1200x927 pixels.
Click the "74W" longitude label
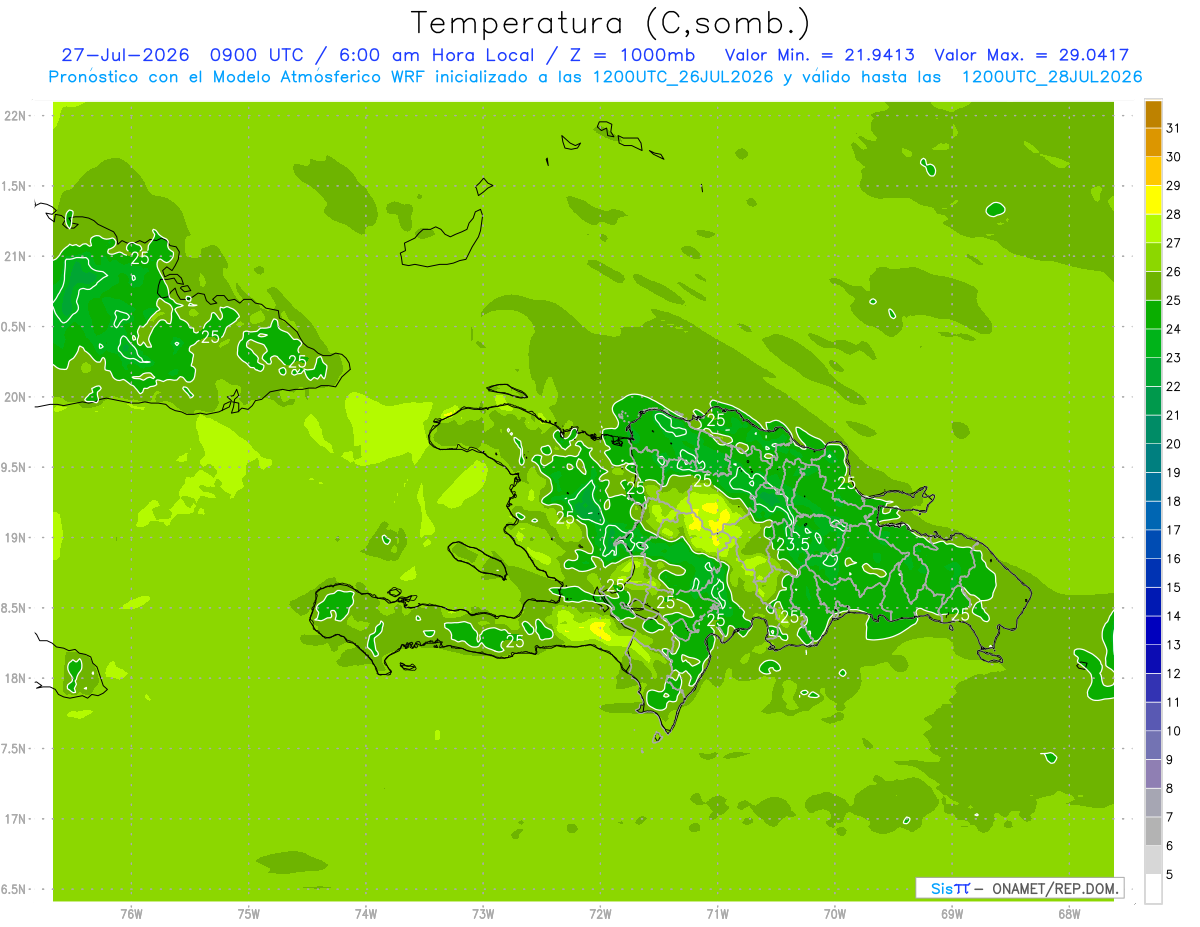[x=366, y=914]
